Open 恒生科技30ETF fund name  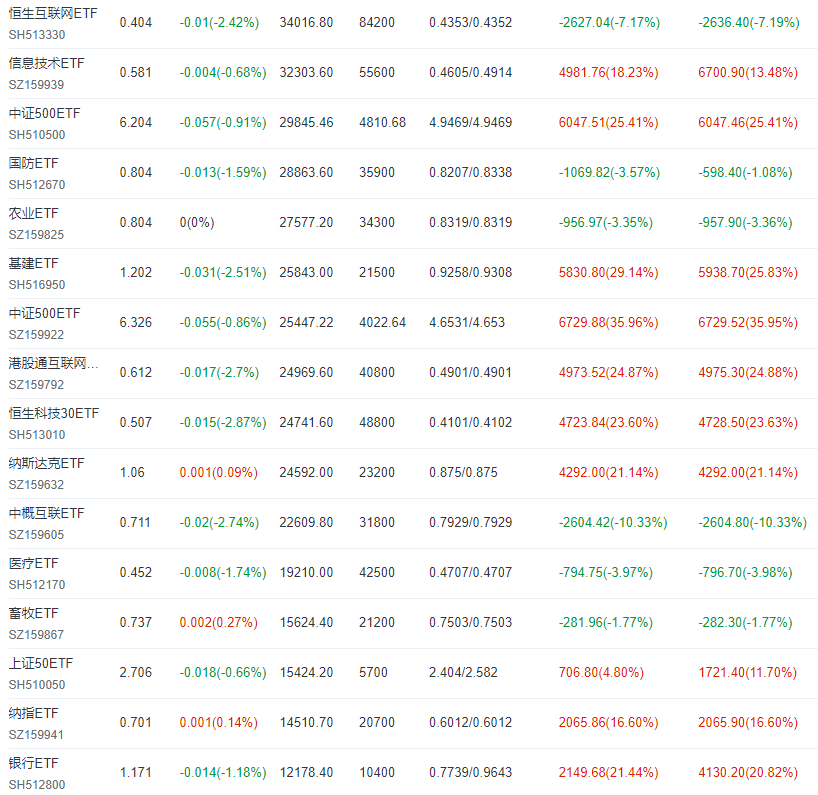(x=54, y=414)
